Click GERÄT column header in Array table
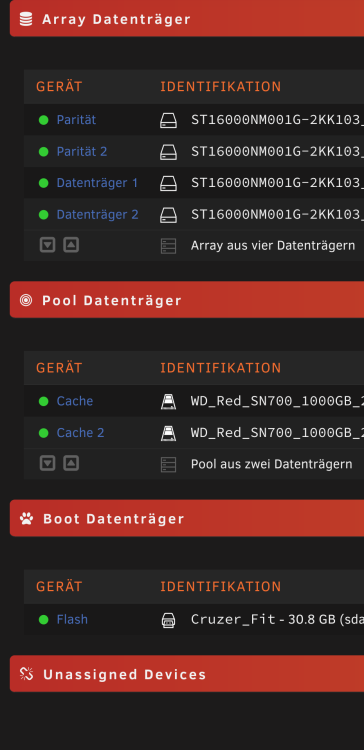Screen dimensions: 364x750 (59, 87)
